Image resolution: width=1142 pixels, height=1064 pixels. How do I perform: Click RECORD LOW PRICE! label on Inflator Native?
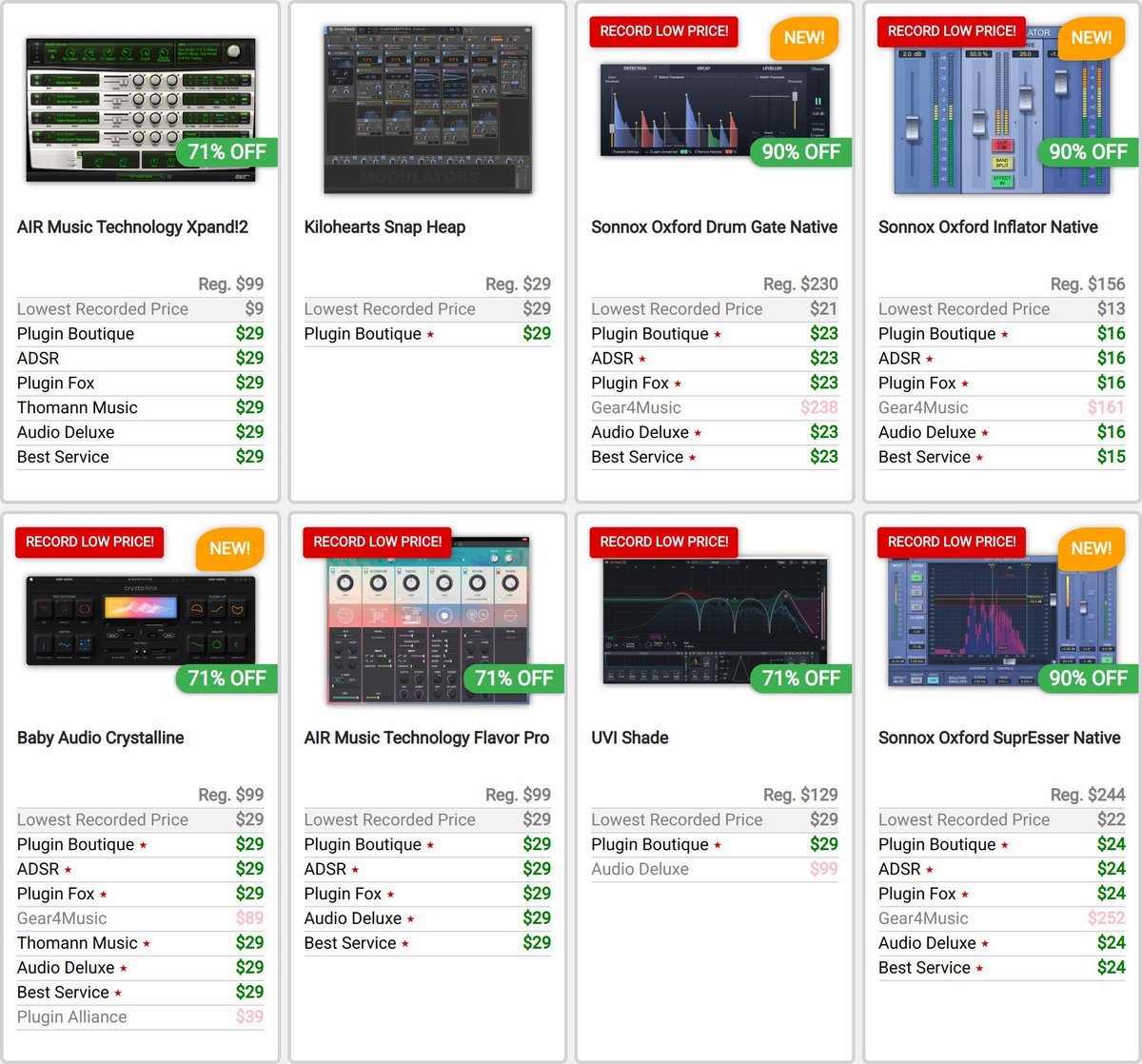tap(952, 31)
